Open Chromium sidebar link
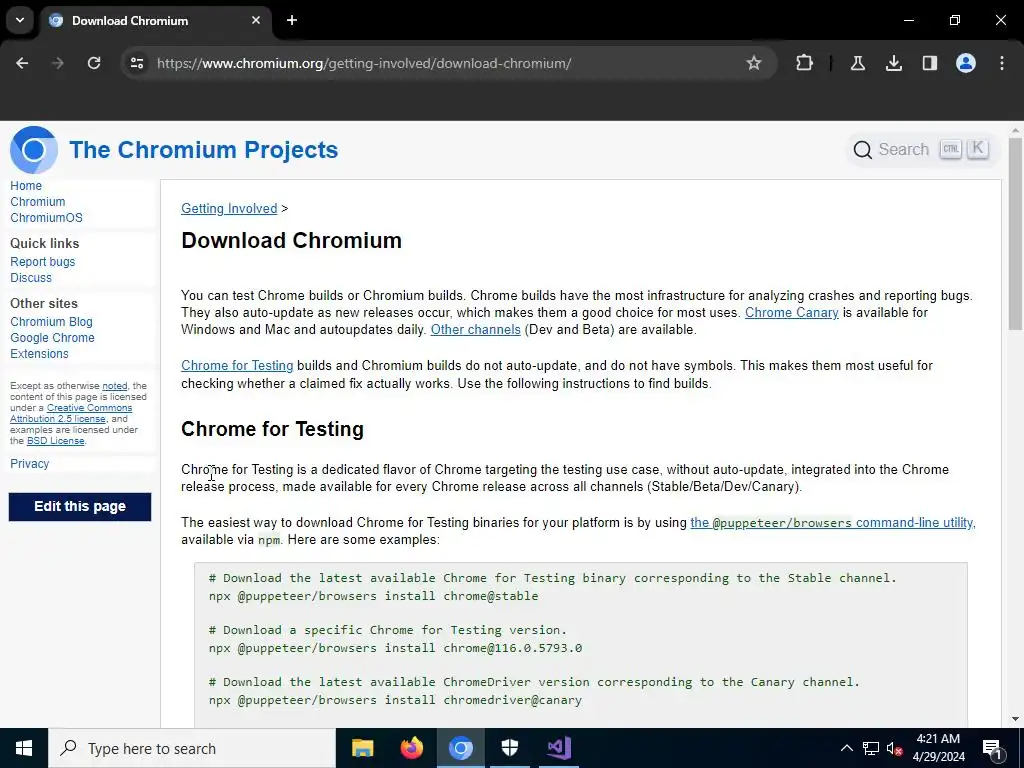Image resolution: width=1024 pixels, height=768 pixels. (38, 202)
